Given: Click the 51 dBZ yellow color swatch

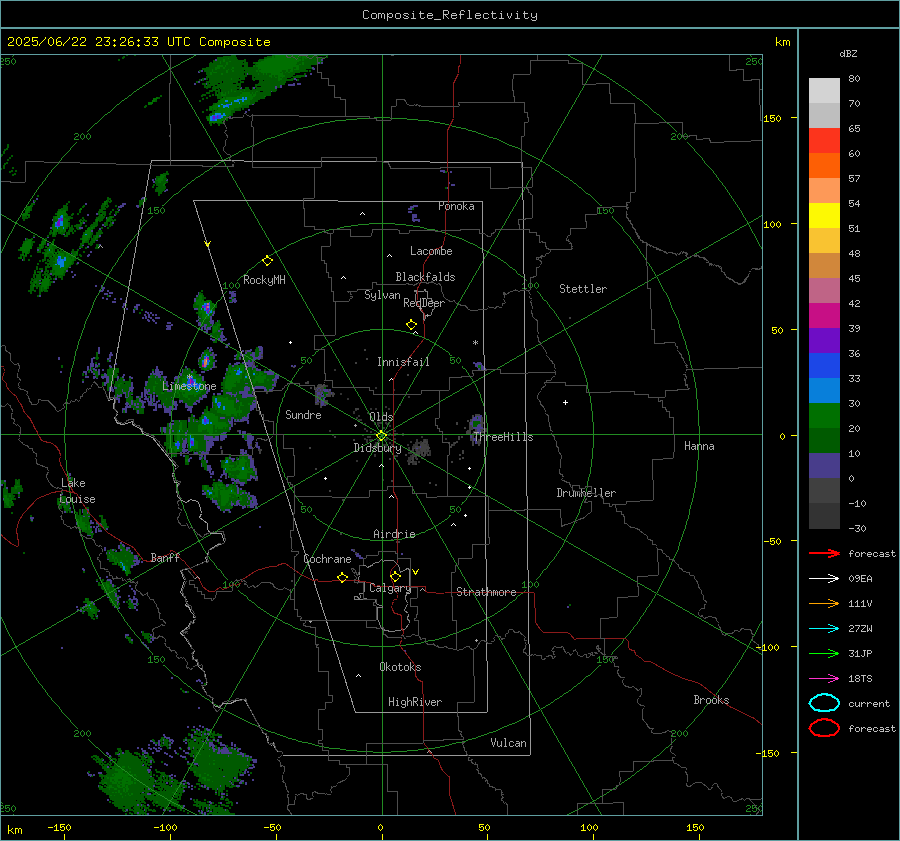Looking at the screenshot, I should 824,215.
